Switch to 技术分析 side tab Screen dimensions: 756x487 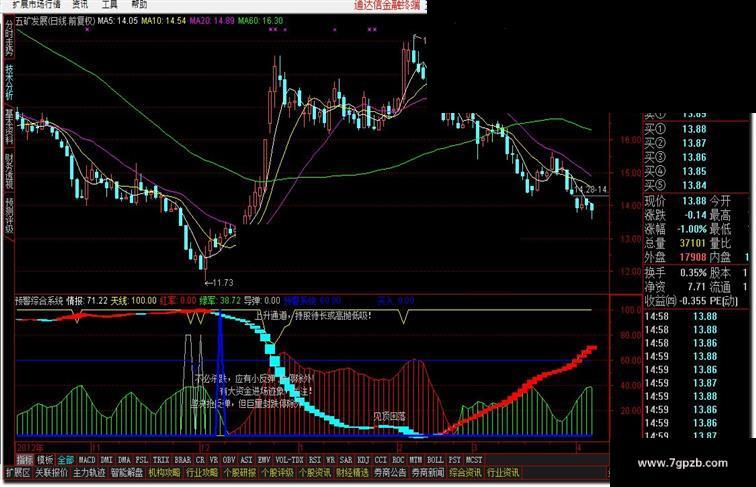(9, 83)
